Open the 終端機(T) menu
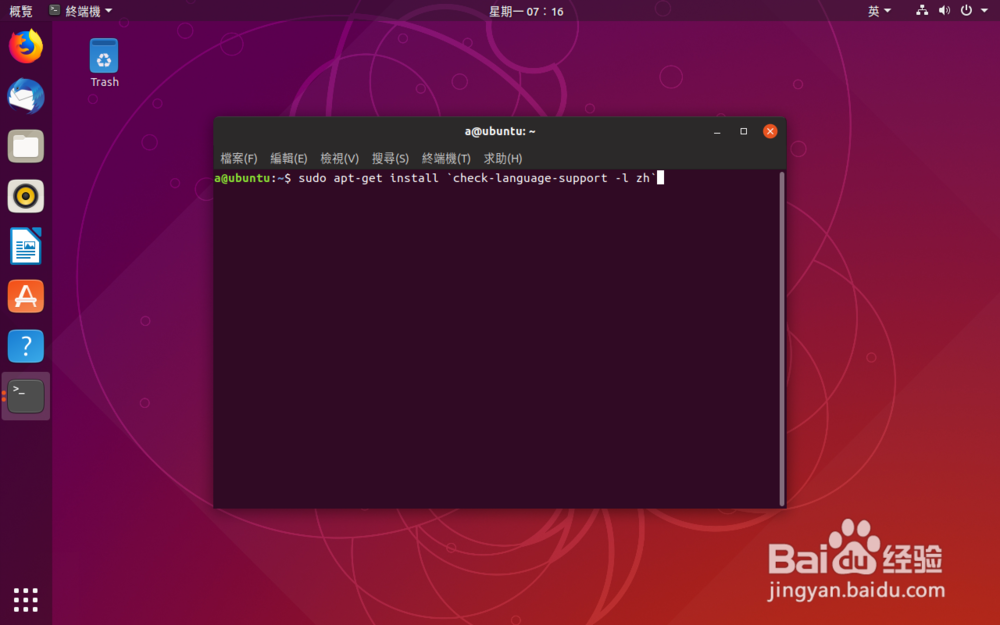 pyautogui.click(x=446, y=158)
